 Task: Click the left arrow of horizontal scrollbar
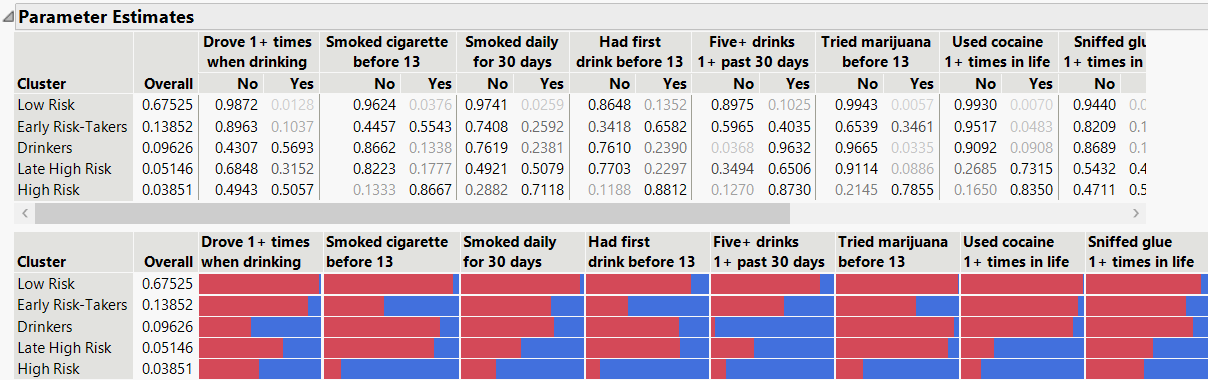coord(23,213)
